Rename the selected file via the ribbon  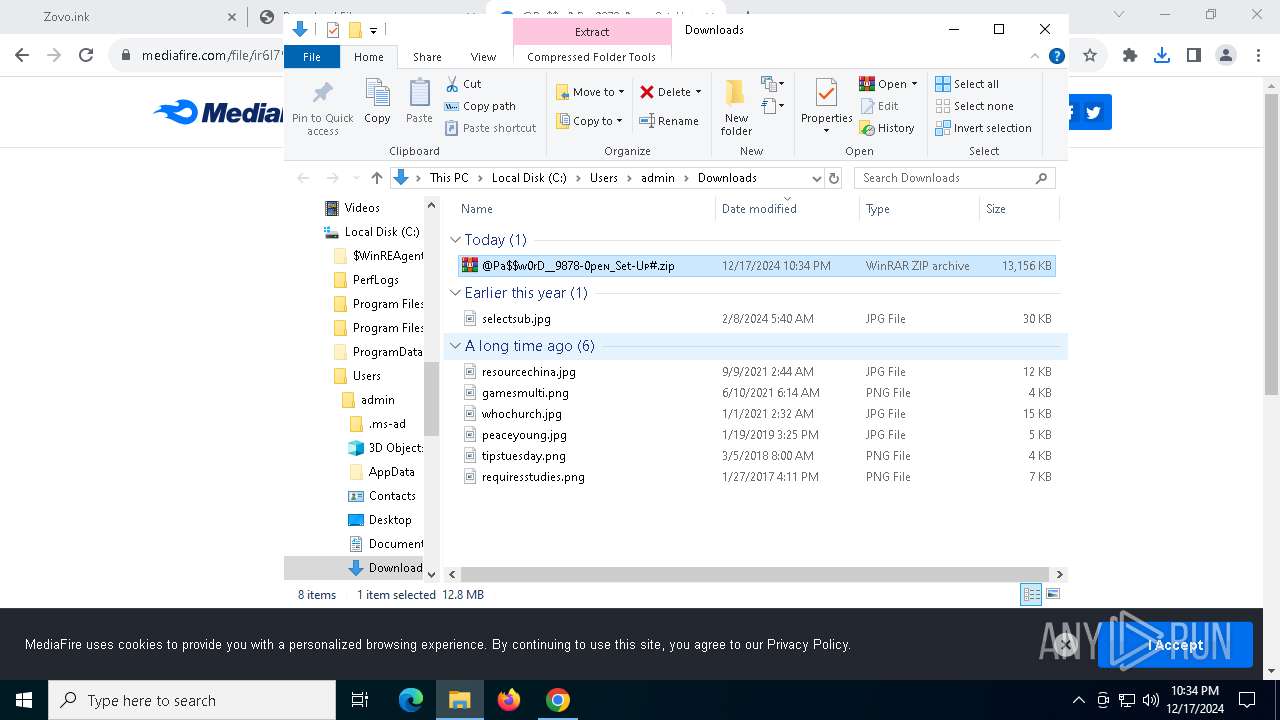click(x=669, y=121)
